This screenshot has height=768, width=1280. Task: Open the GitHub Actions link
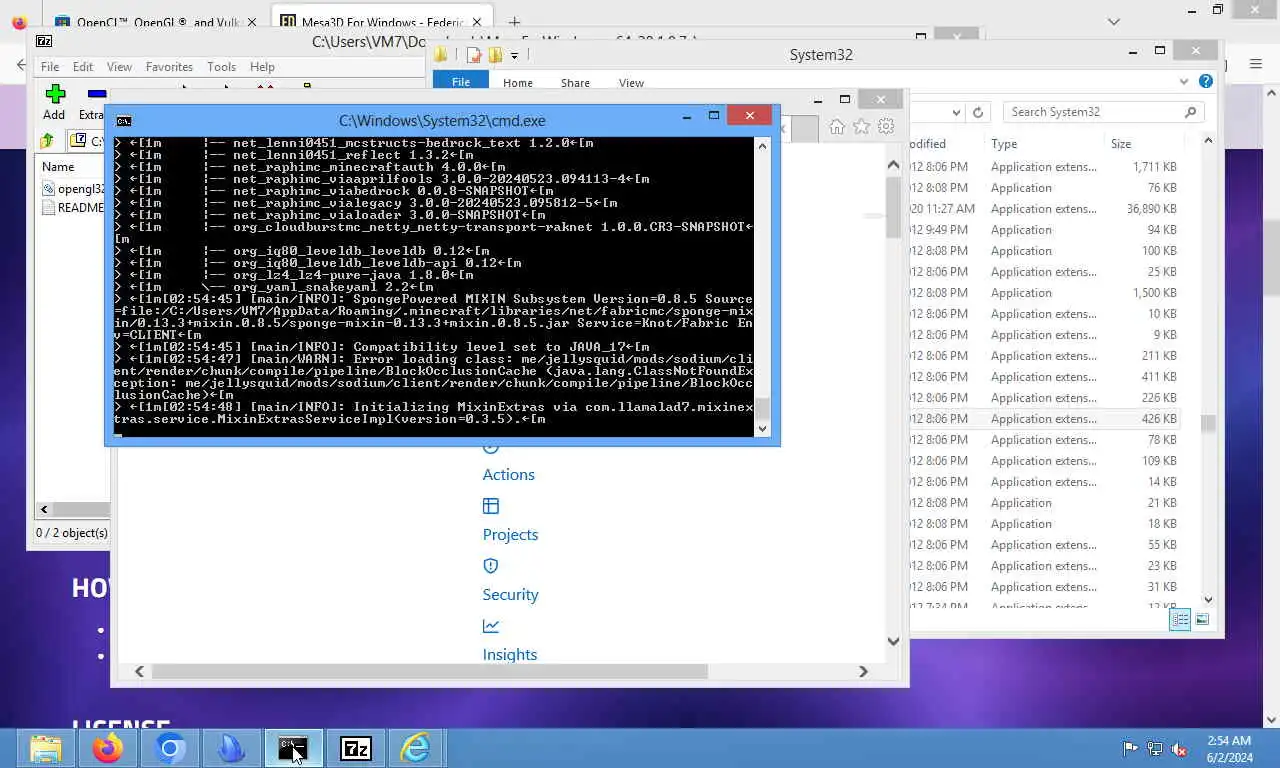(x=508, y=475)
